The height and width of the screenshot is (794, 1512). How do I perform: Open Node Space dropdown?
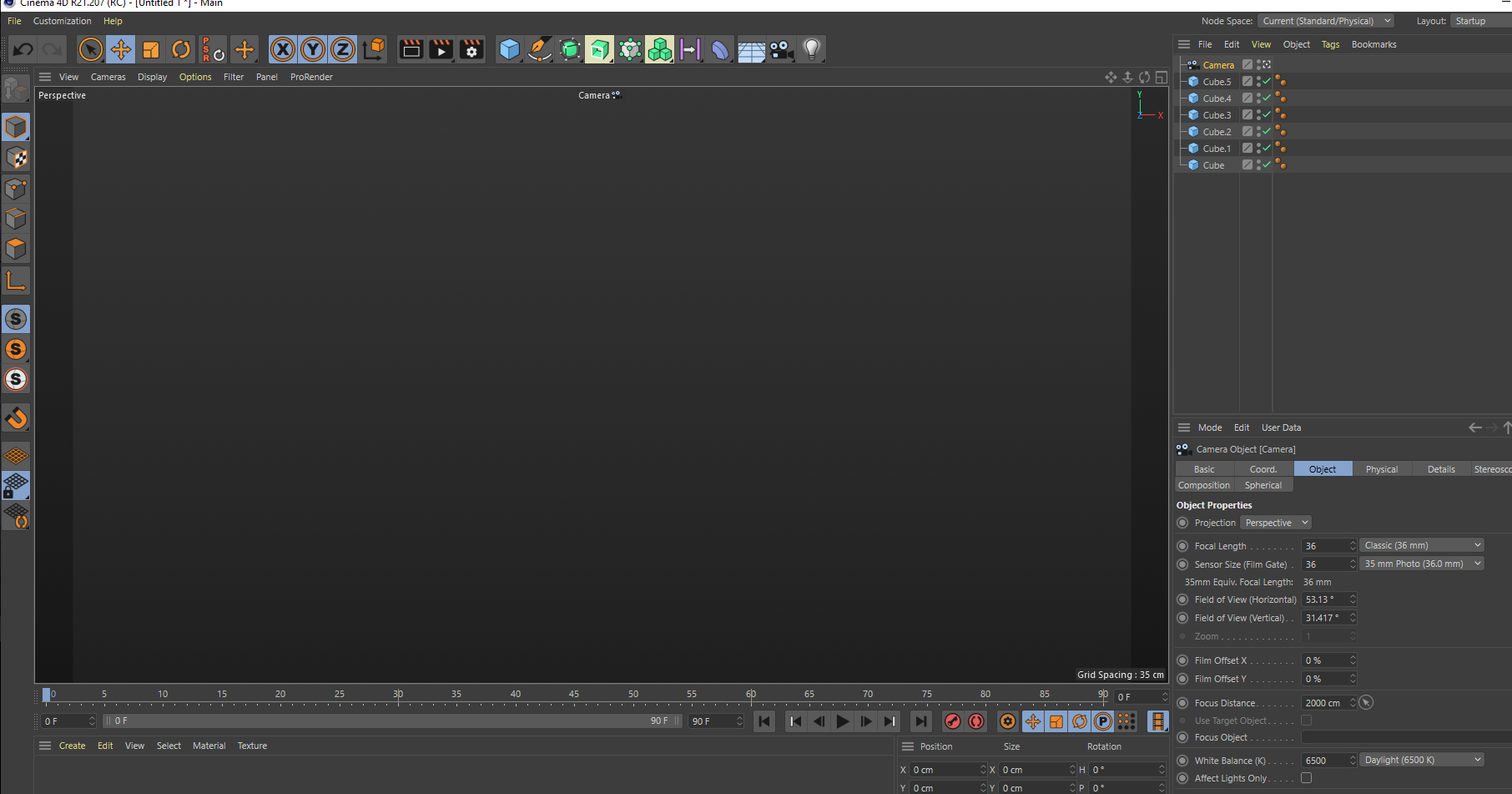pyautogui.click(x=1327, y=21)
